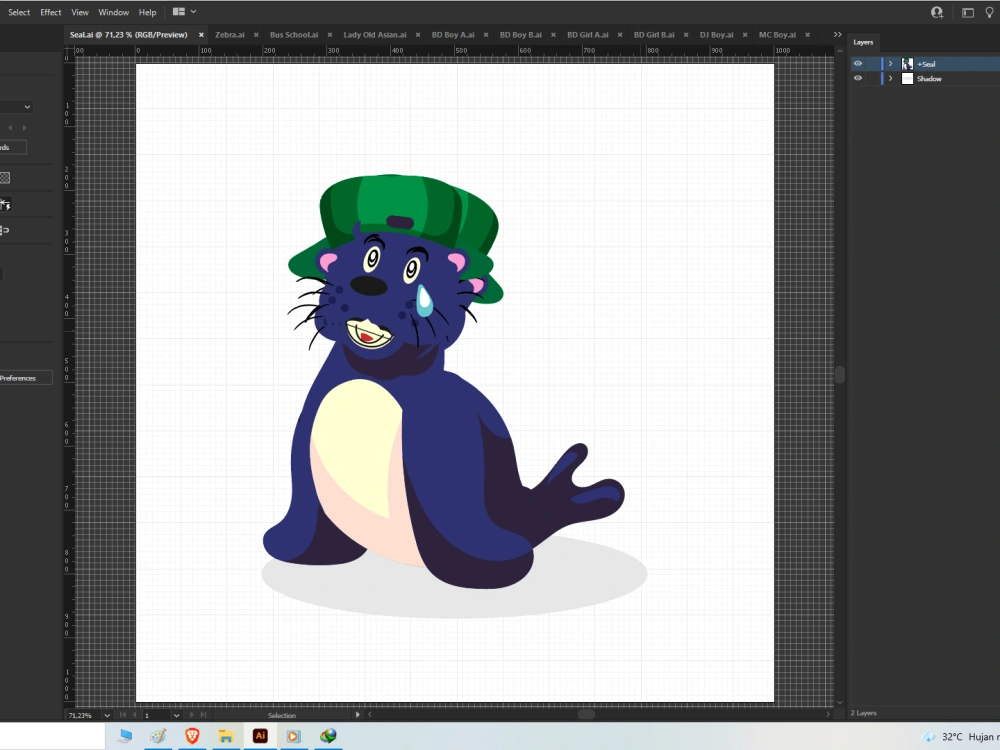Click the +Seal layer thumbnail
This screenshot has width=1000, height=750.
[x=907, y=64]
